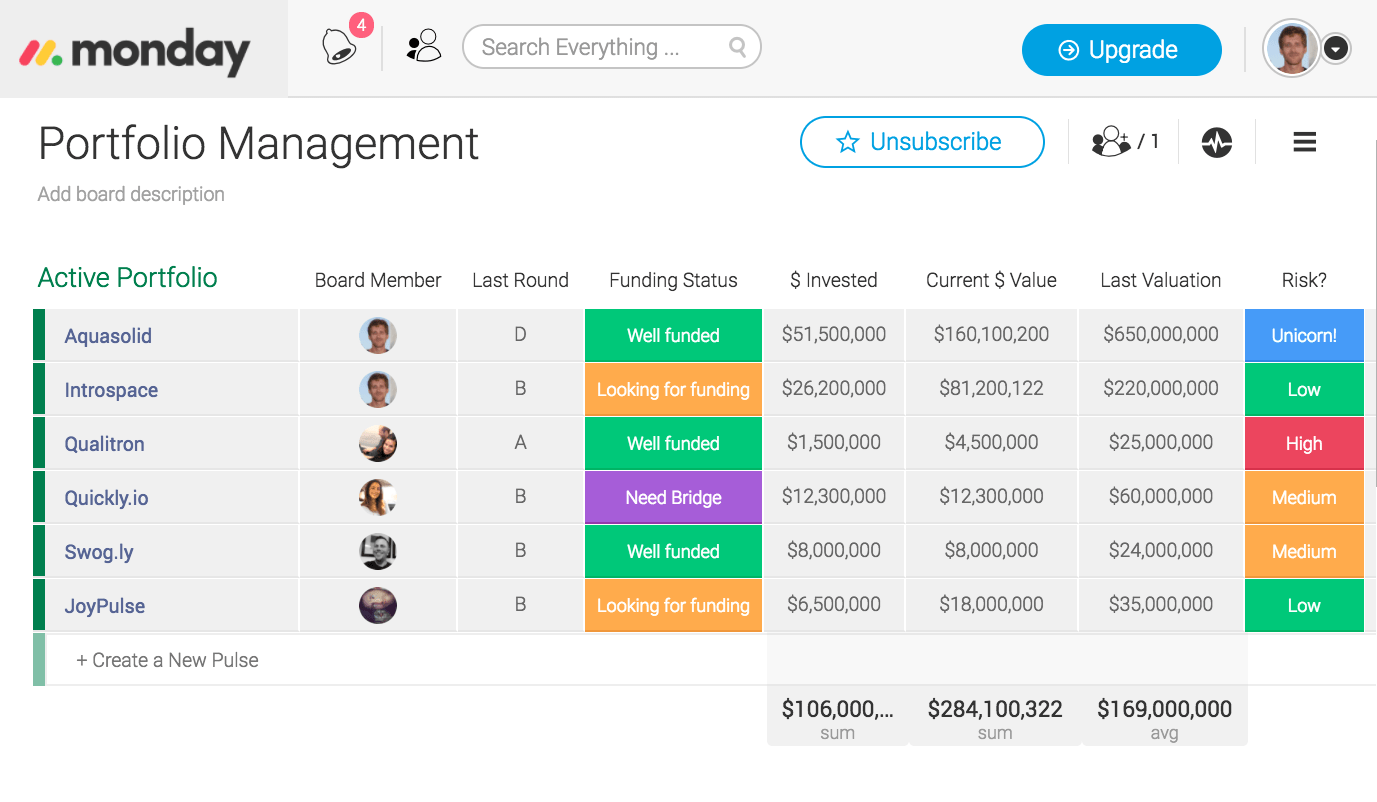Click the board subscribers icon
Viewport: 1377px width, 802px height.
[1111, 142]
